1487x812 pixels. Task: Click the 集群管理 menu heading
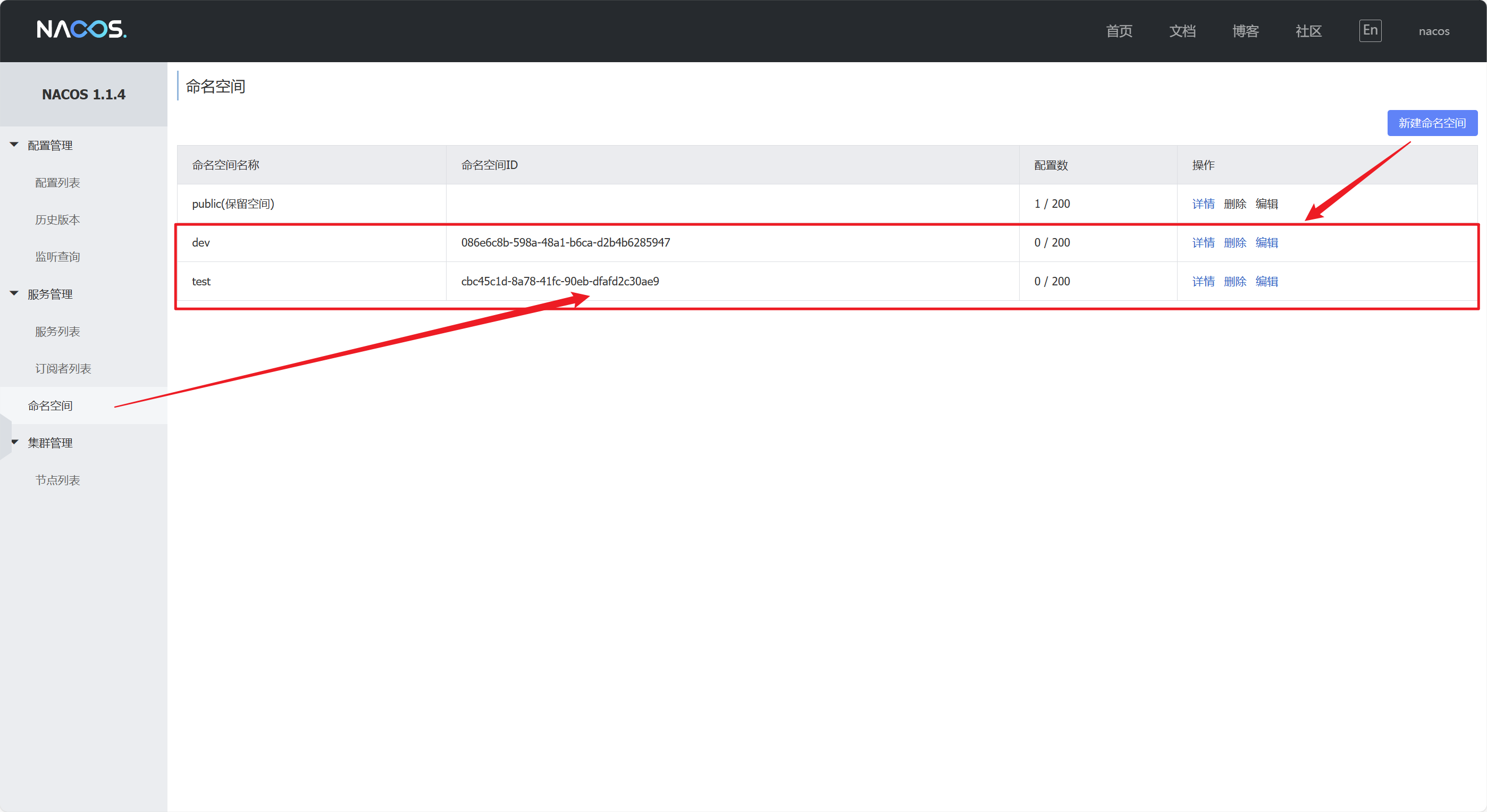pos(50,443)
